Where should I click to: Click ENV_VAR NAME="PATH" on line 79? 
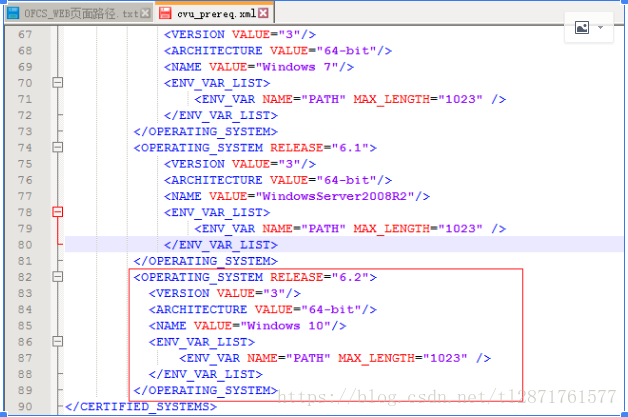(x=270, y=229)
